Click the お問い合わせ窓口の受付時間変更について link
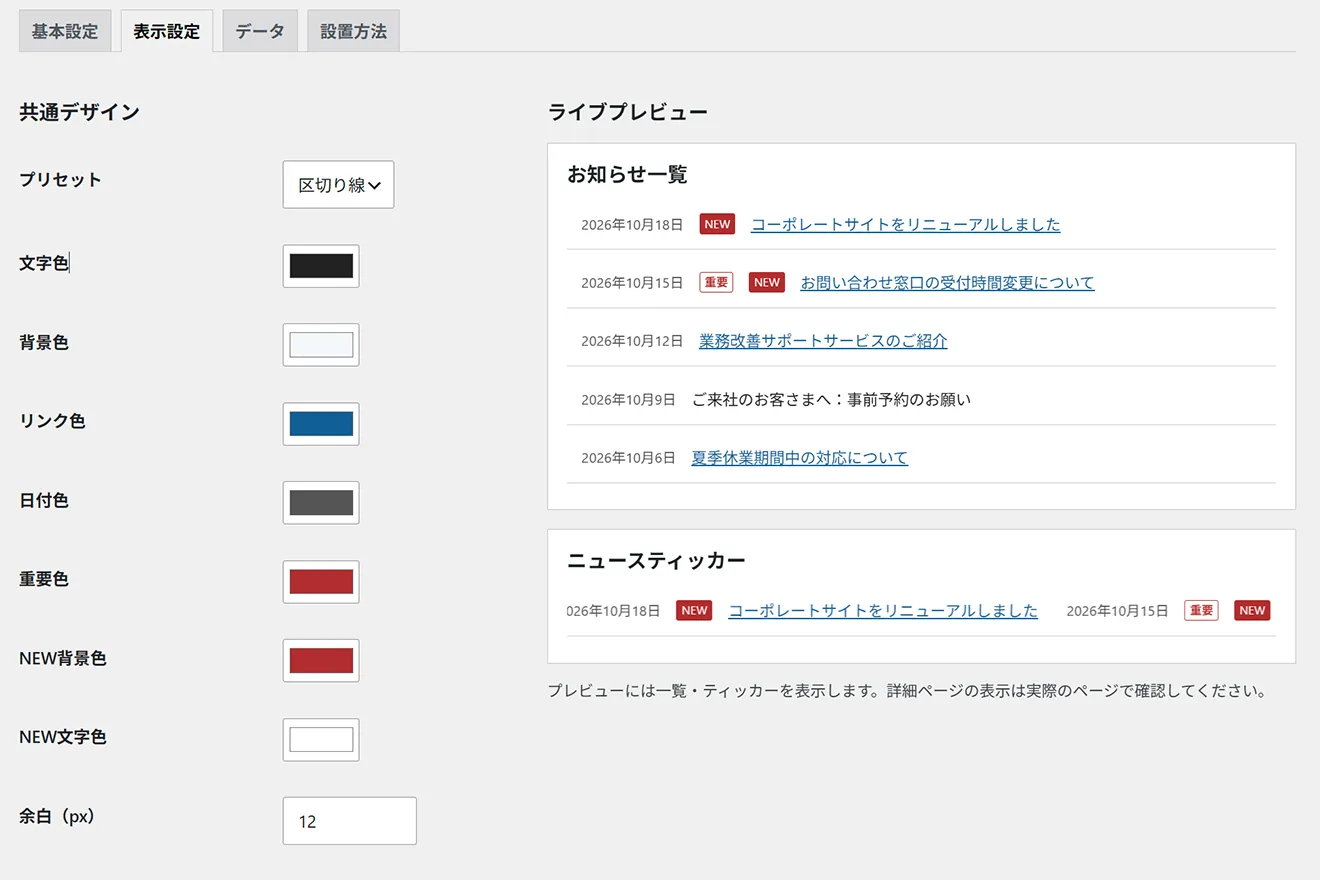Screen dimensions: 1320x880 (948, 283)
